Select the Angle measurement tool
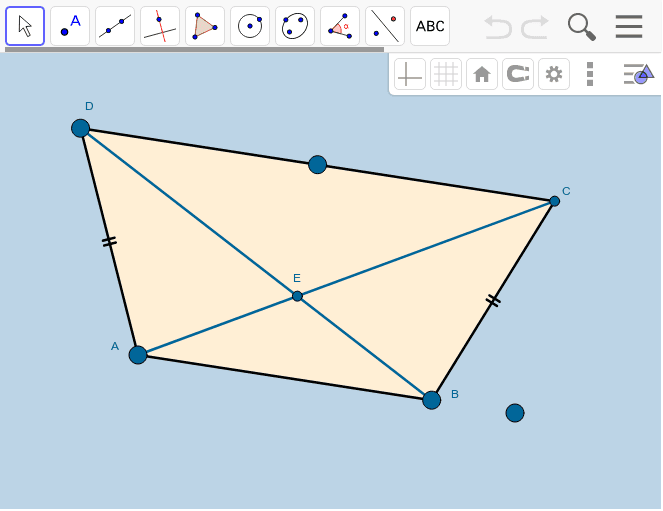This screenshot has width=663, height=511. (340, 26)
